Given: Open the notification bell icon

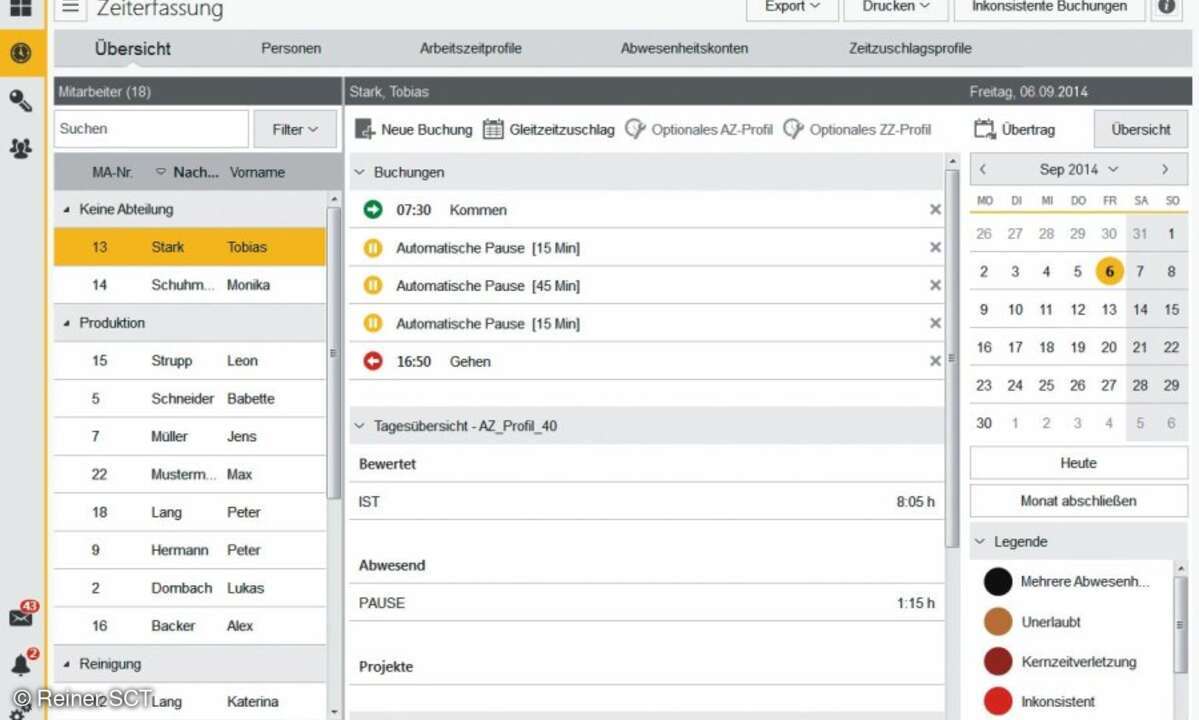Looking at the screenshot, I should point(21,665).
